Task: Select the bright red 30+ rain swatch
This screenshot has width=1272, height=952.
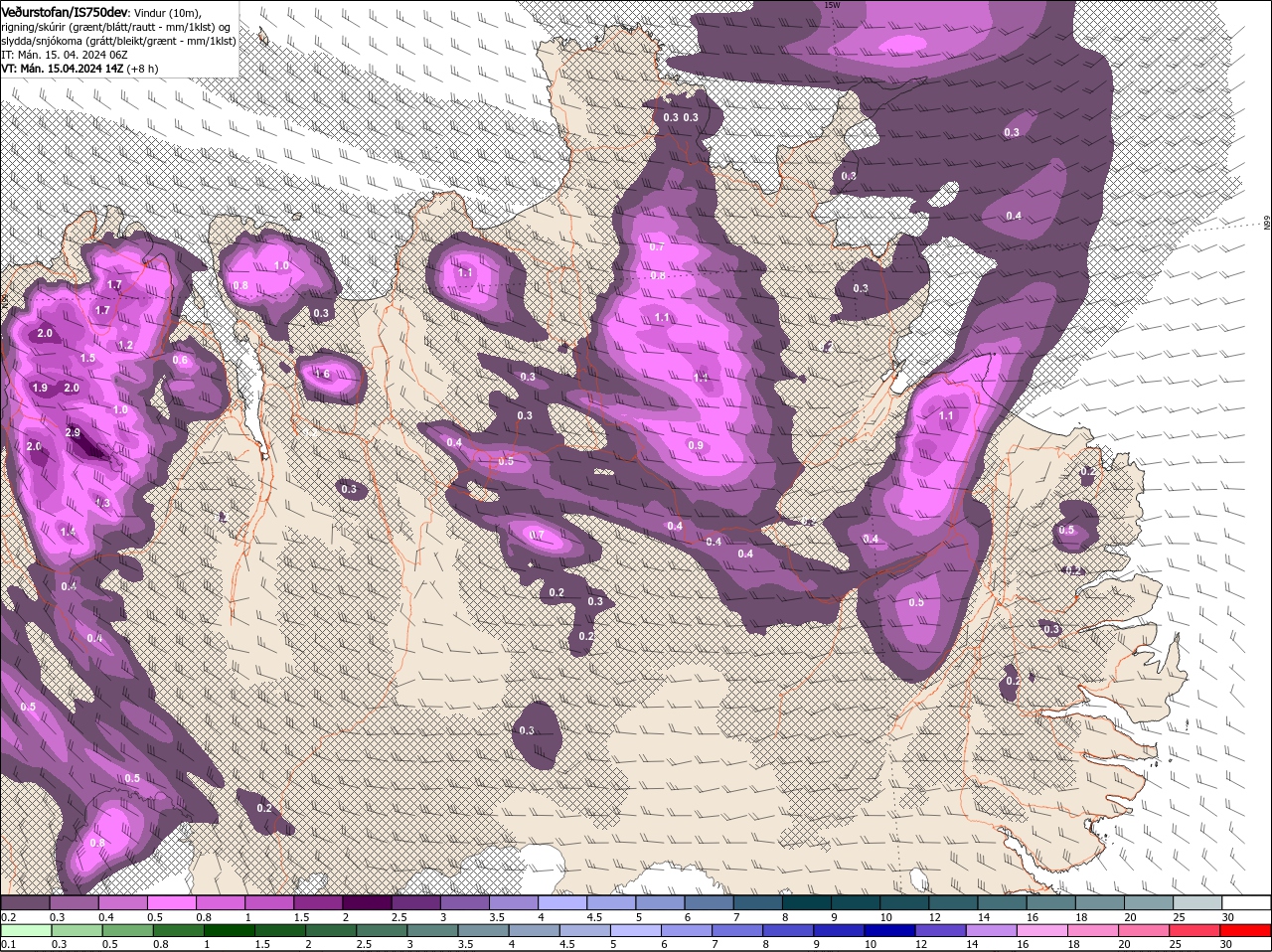Action: tap(1247, 931)
